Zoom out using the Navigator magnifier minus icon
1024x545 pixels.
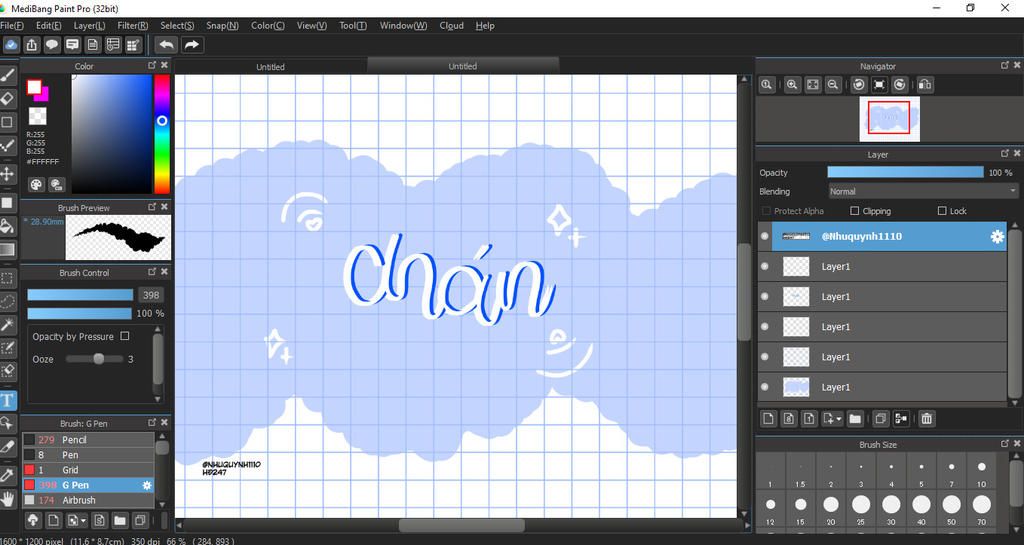[x=833, y=85]
